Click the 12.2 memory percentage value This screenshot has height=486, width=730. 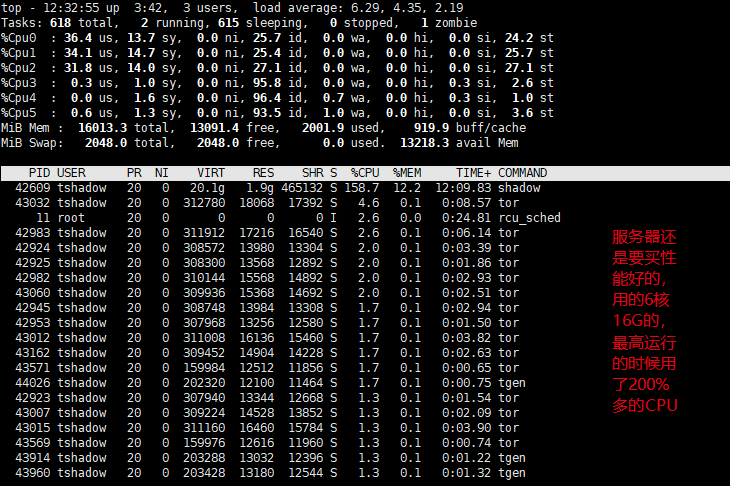[x=407, y=188]
